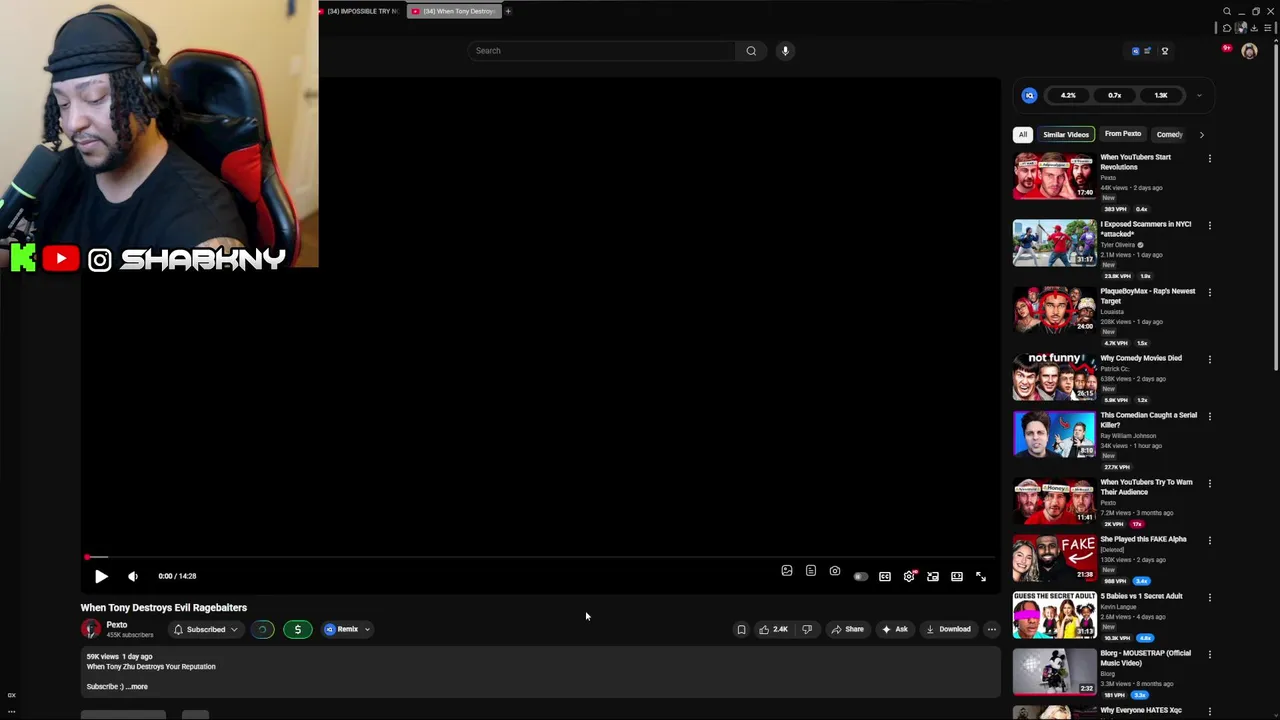Click the vidIQ stats logo icon
Screen dimensions: 1280x720
click(x=1030, y=96)
